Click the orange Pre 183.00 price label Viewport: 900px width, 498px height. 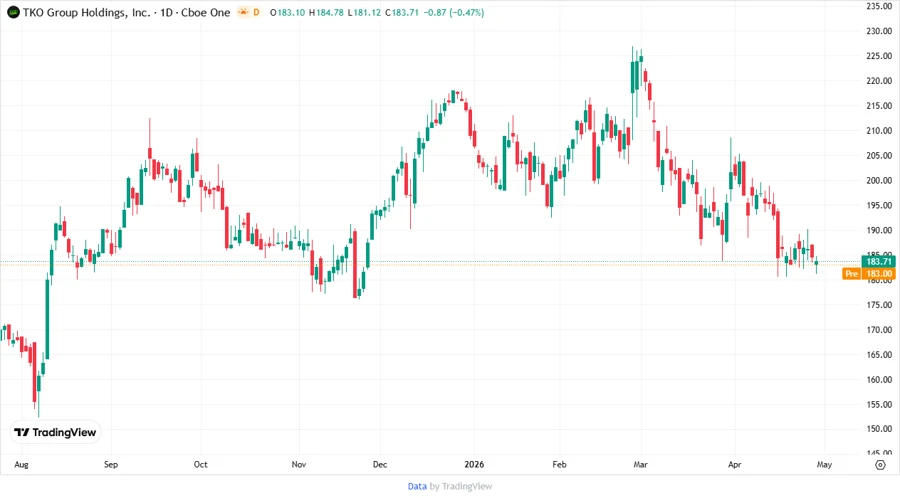click(x=868, y=274)
